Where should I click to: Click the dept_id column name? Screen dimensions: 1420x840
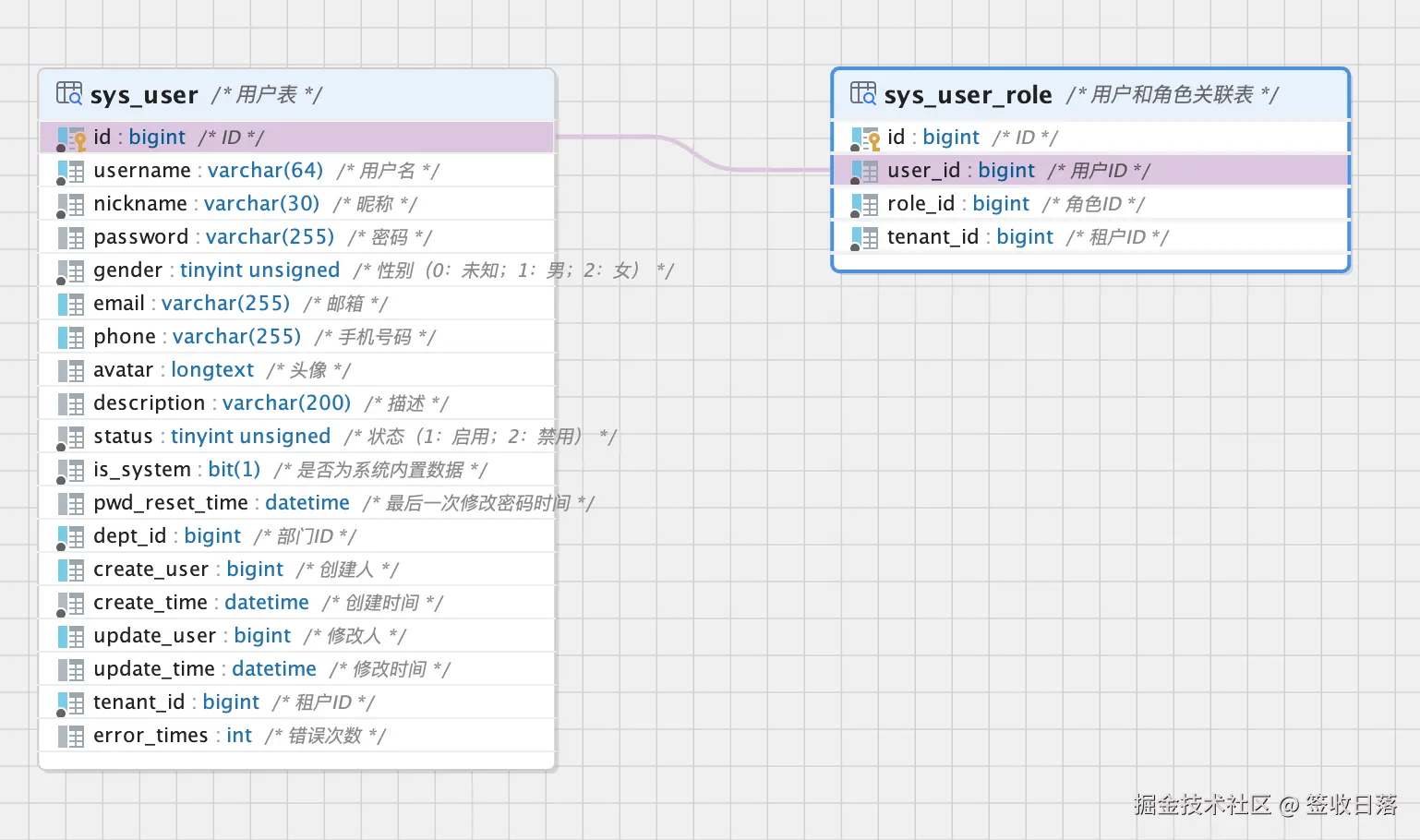click(x=129, y=536)
